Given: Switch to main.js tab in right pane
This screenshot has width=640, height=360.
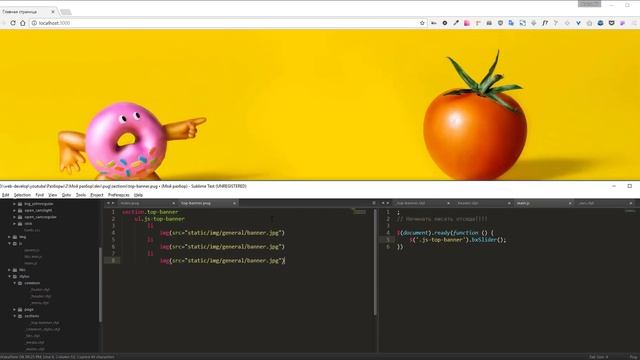Looking at the screenshot, I should 543,203.
